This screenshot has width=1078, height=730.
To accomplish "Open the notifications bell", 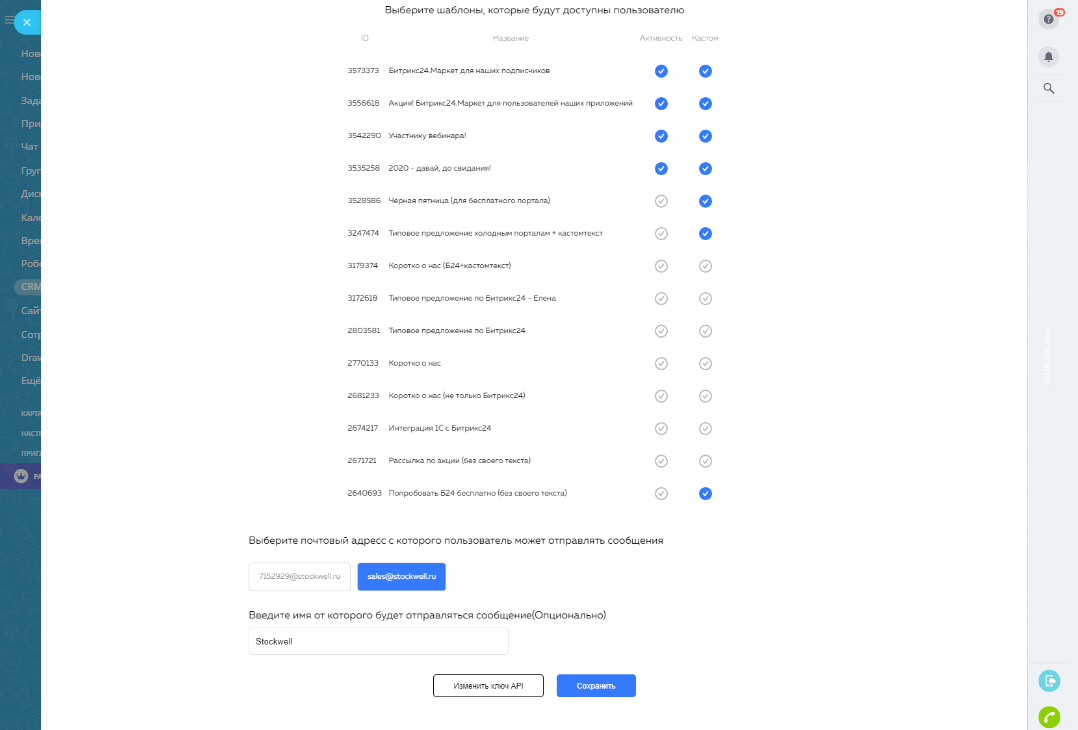I will pyautogui.click(x=1048, y=56).
